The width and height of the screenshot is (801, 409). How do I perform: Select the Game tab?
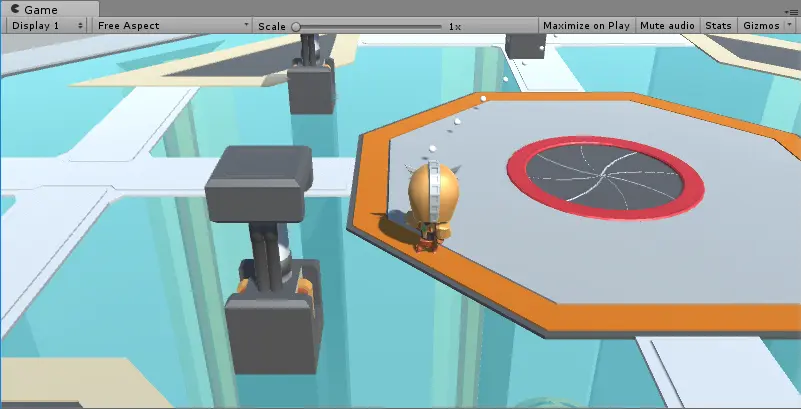pos(50,9)
